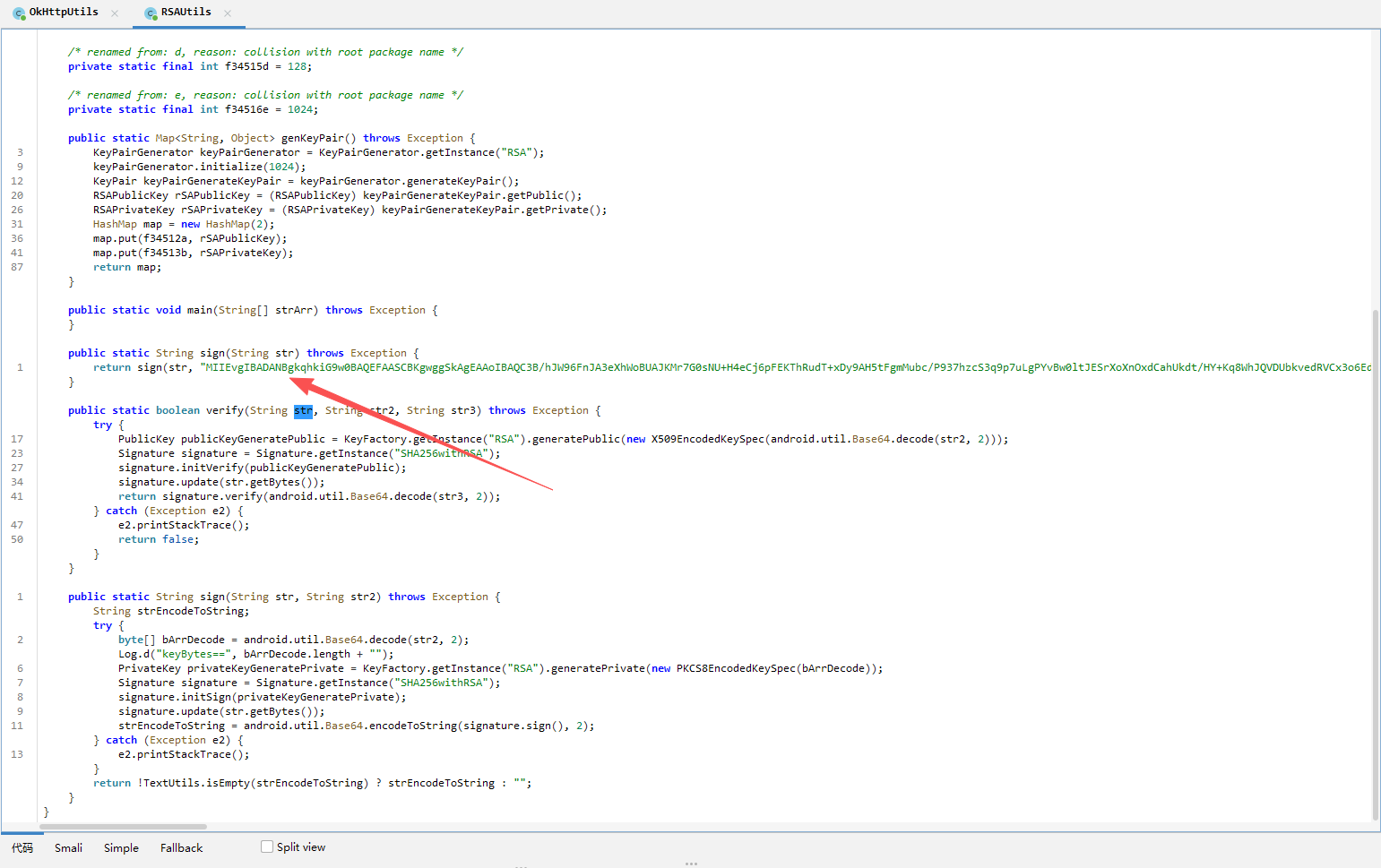Switch to the Simple view tab
Viewport: 1381px width, 868px height.
121,847
